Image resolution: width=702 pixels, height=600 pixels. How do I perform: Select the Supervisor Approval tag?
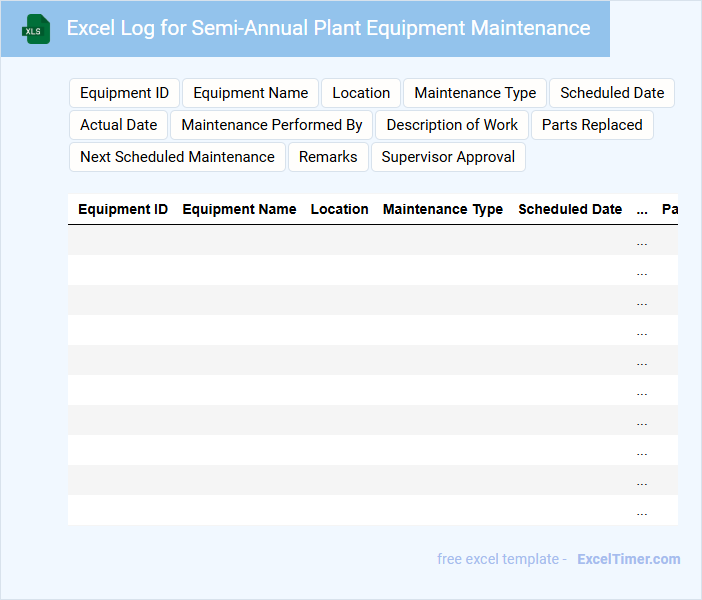click(x=448, y=157)
